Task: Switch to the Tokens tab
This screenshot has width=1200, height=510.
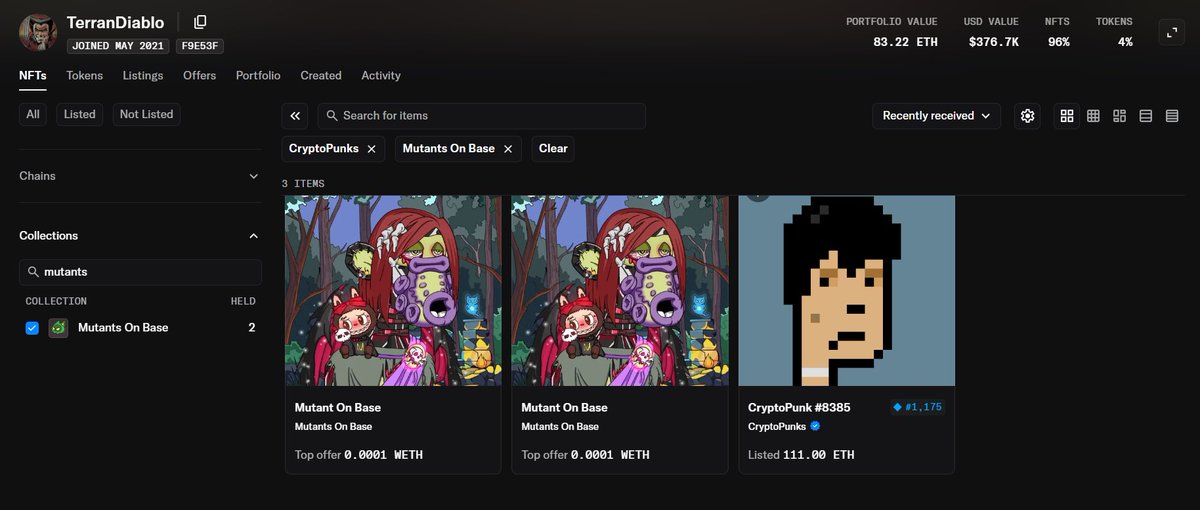Action: (x=85, y=75)
